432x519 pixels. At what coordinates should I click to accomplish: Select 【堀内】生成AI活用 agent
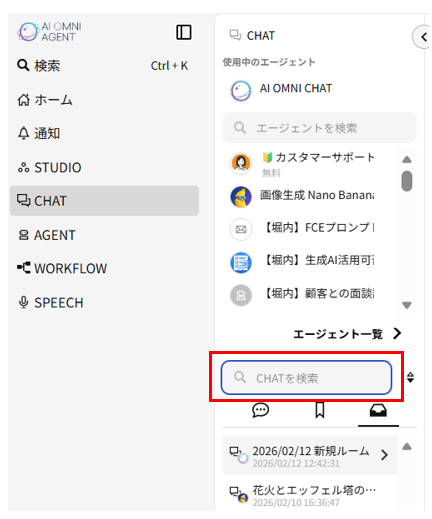pos(319,260)
